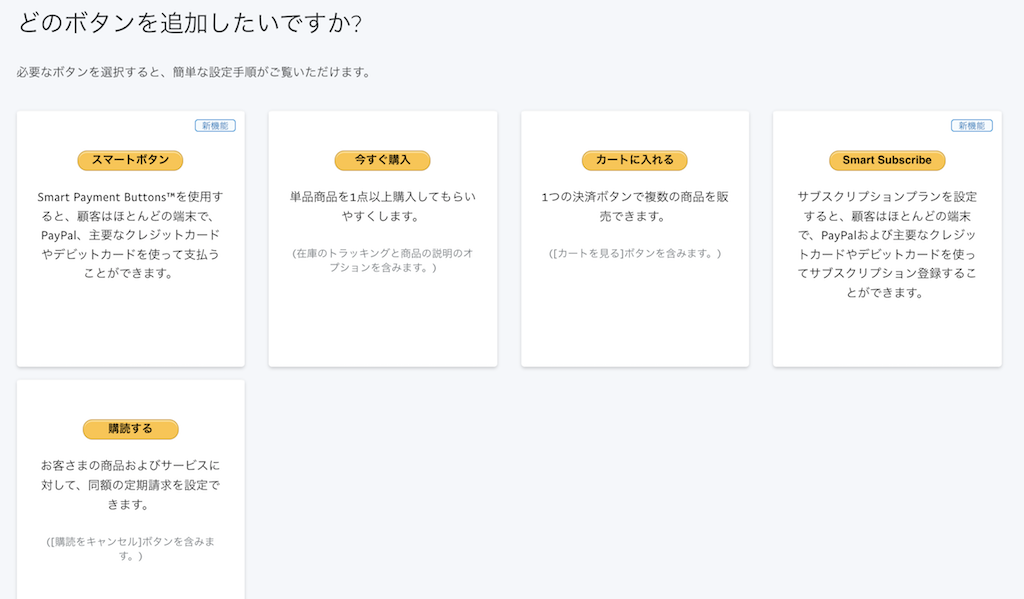Click the サブスクリプションプランを設定 description text
The image size is (1024, 599).
coord(886,244)
